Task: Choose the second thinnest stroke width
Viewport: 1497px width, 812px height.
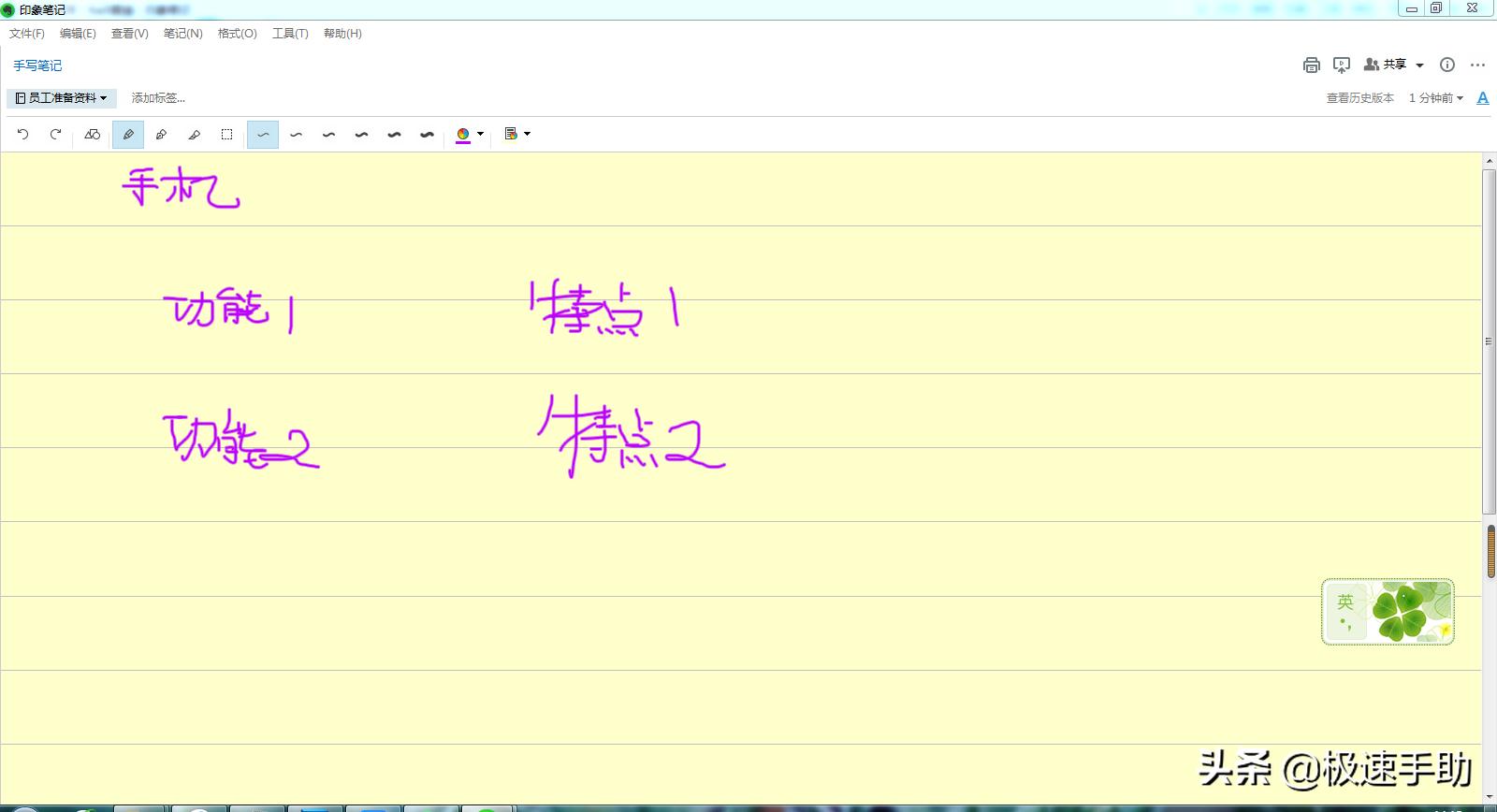Action: [x=296, y=135]
